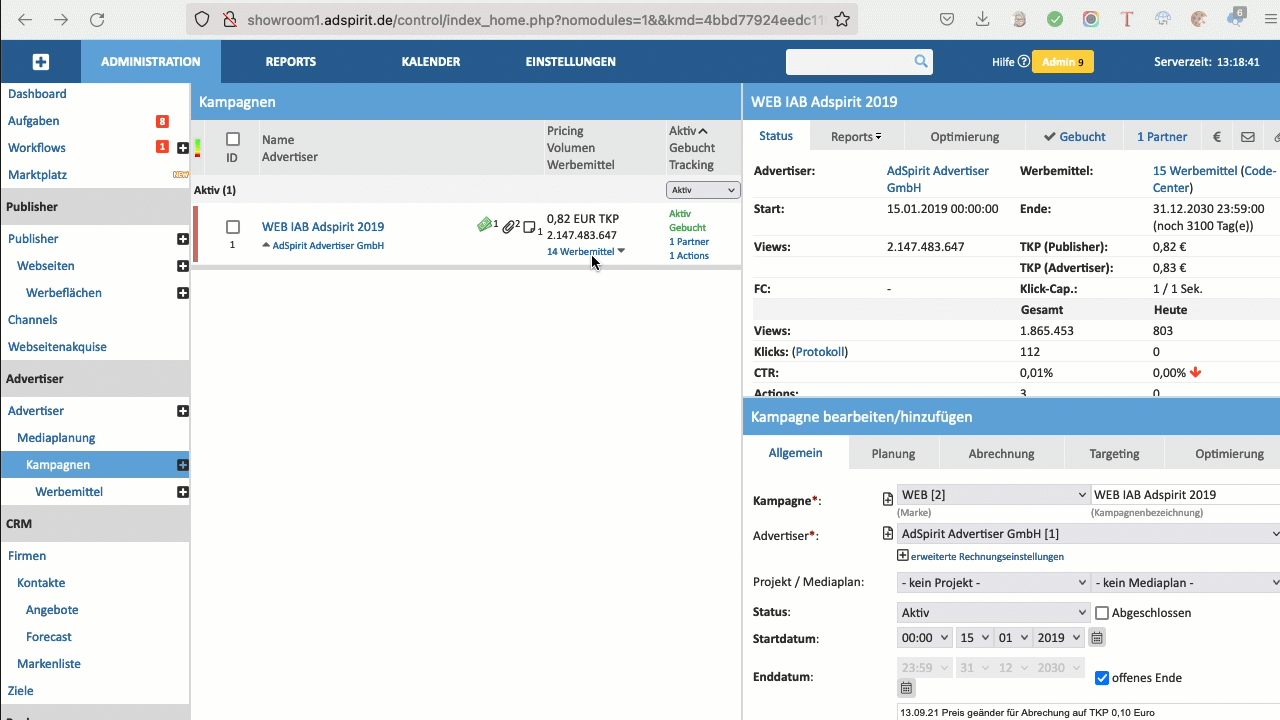1280x720 pixels.
Task: Open the Aktiv filter dropdown in campaign list
Action: pos(703,190)
